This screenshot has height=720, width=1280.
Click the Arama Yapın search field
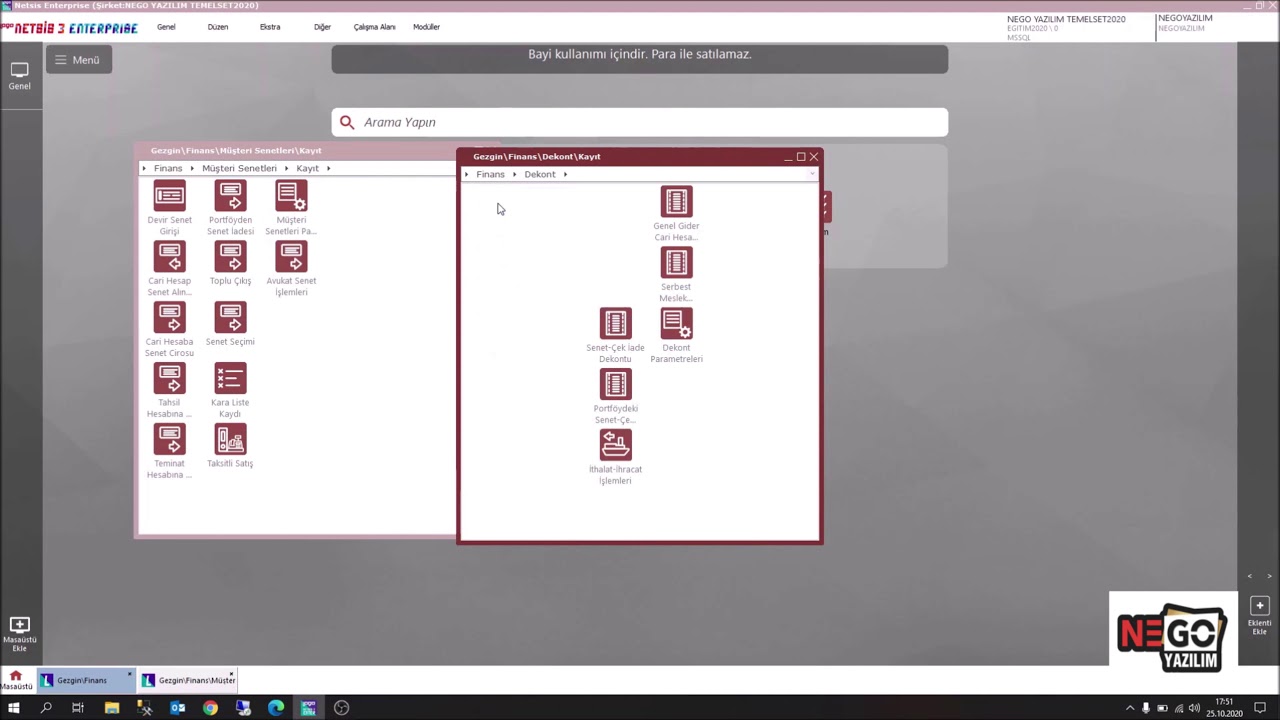click(640, 122)
